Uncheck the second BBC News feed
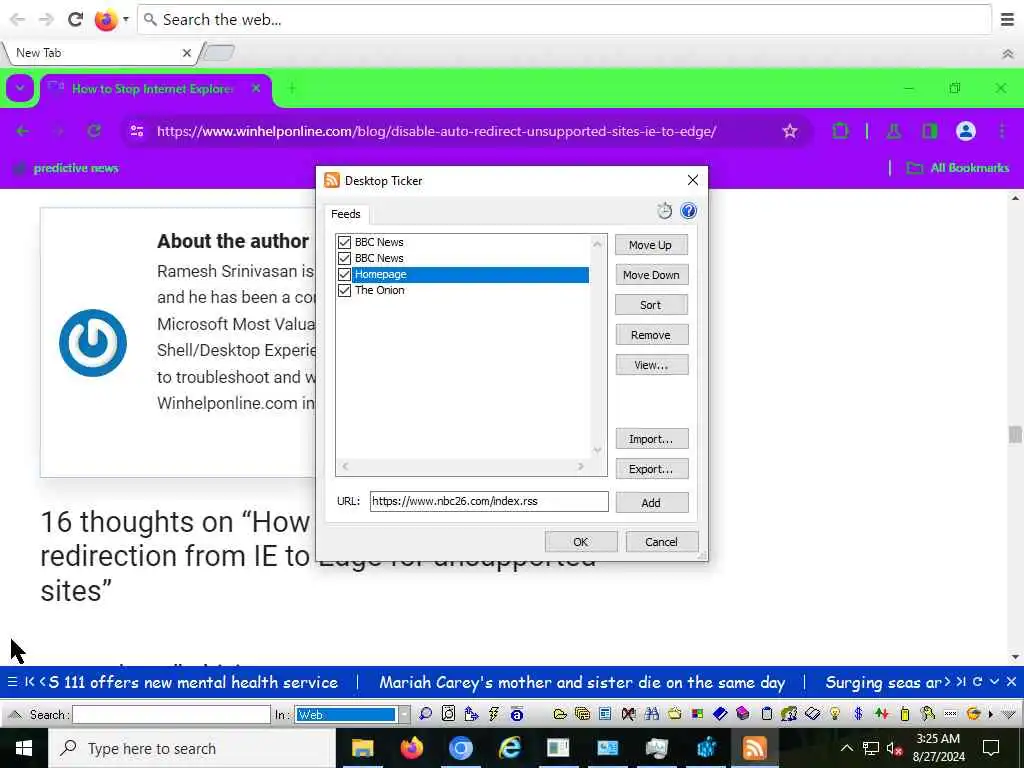This screenshot has width=1024, height=768. click(x=344, y=259)
